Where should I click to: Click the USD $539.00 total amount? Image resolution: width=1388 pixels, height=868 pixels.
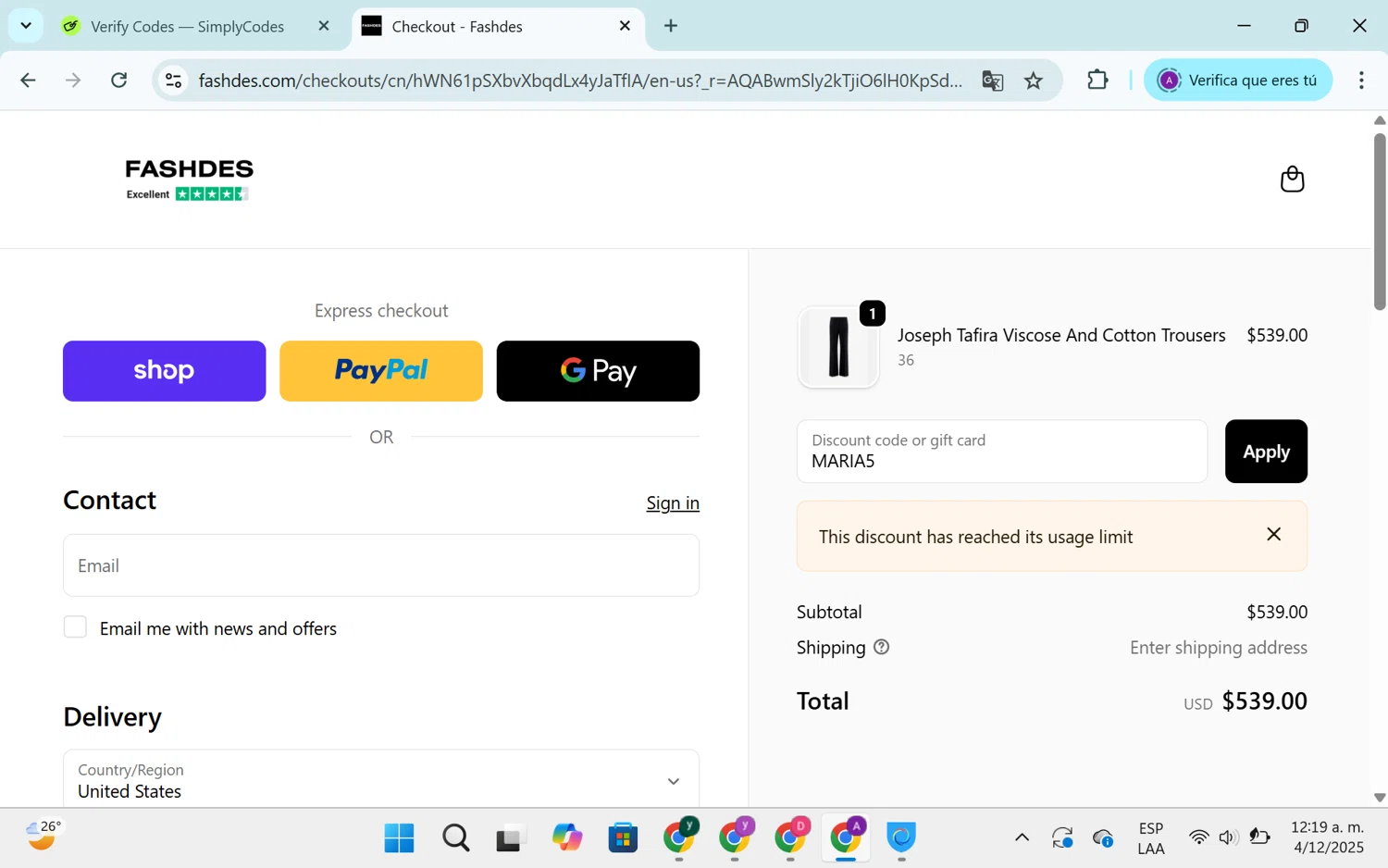click(x=1245, y=701)
